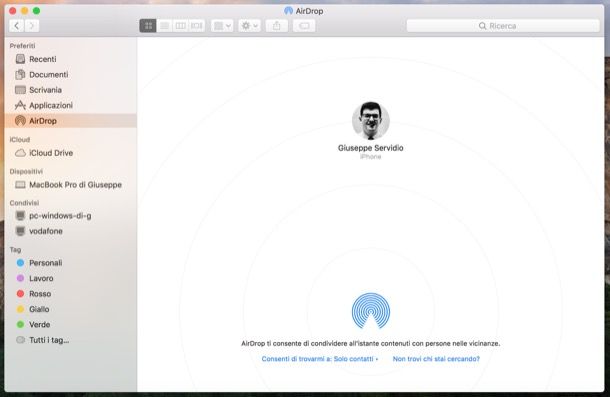Switch to column view
Screen dimensions: 610x397
tap(181, 26)
